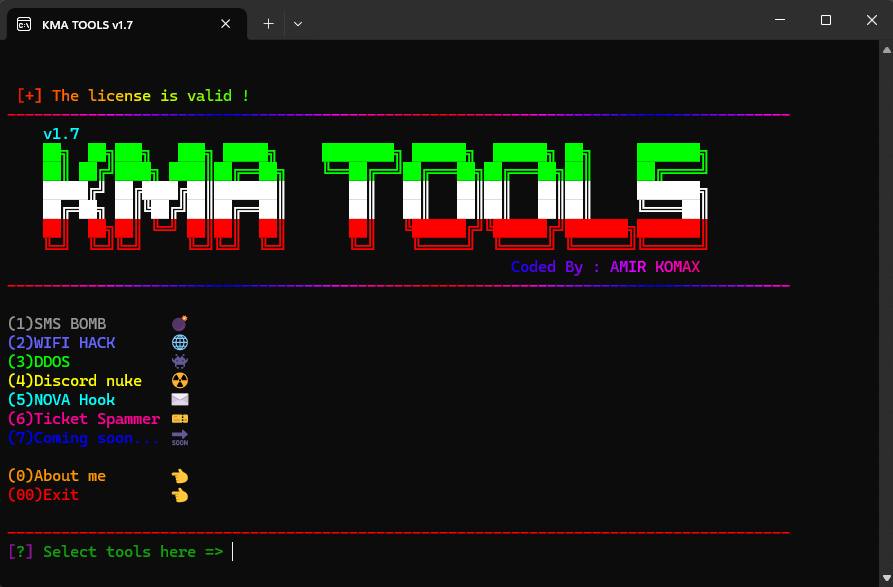Close the KMA TOOLS v1.7 tab

click(226, 23)
